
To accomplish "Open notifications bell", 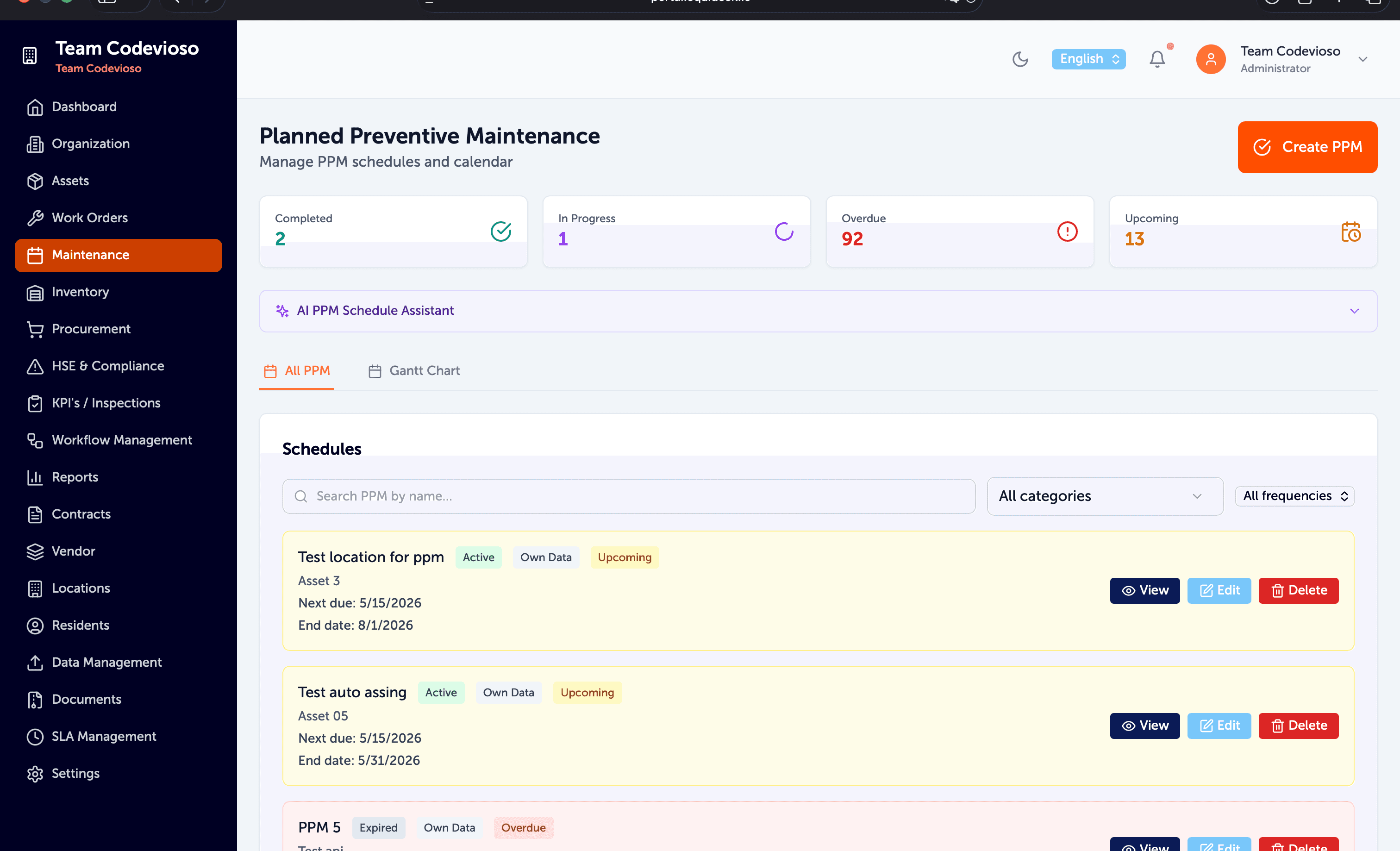I will 1157,59.
